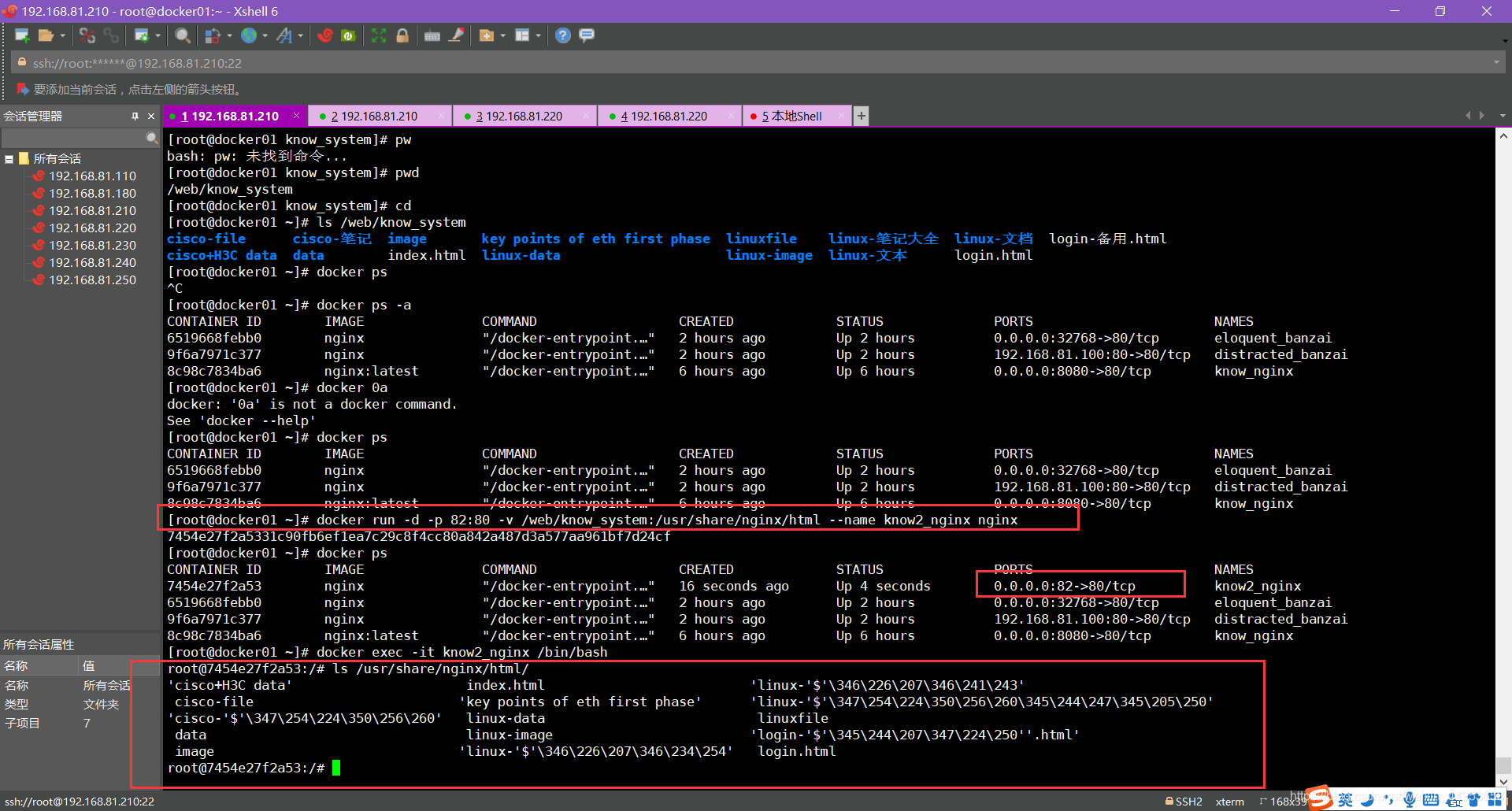
Task: Click the globe encoding icon
Action: [249, 35]
